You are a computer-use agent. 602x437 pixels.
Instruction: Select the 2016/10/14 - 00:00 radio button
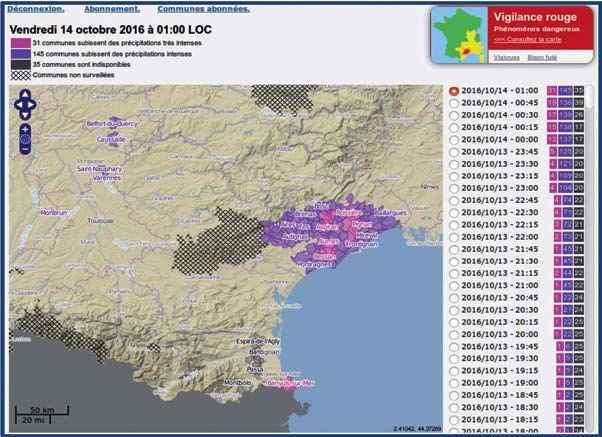pyautogui.click(x=455, y=139)
